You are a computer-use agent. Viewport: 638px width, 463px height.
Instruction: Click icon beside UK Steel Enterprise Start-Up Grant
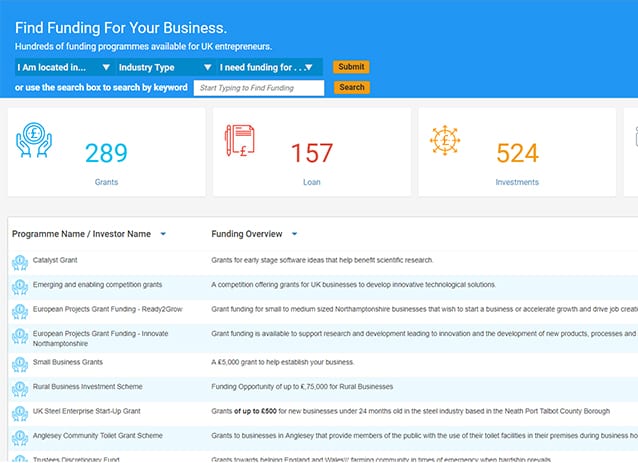coord(19,413)
